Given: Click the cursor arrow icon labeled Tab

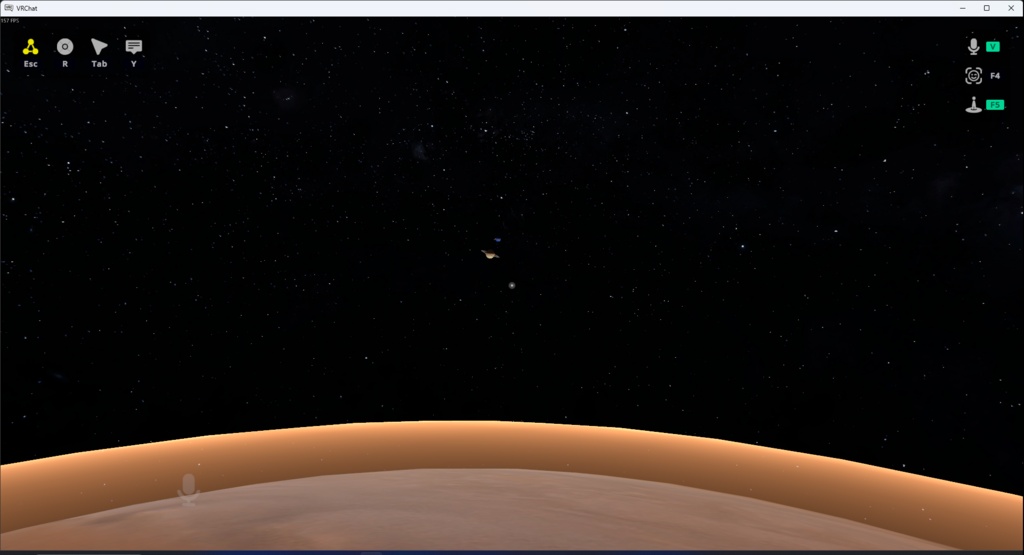Looking at the screenshot, I should pyautogui.click(x=99, y=47).
